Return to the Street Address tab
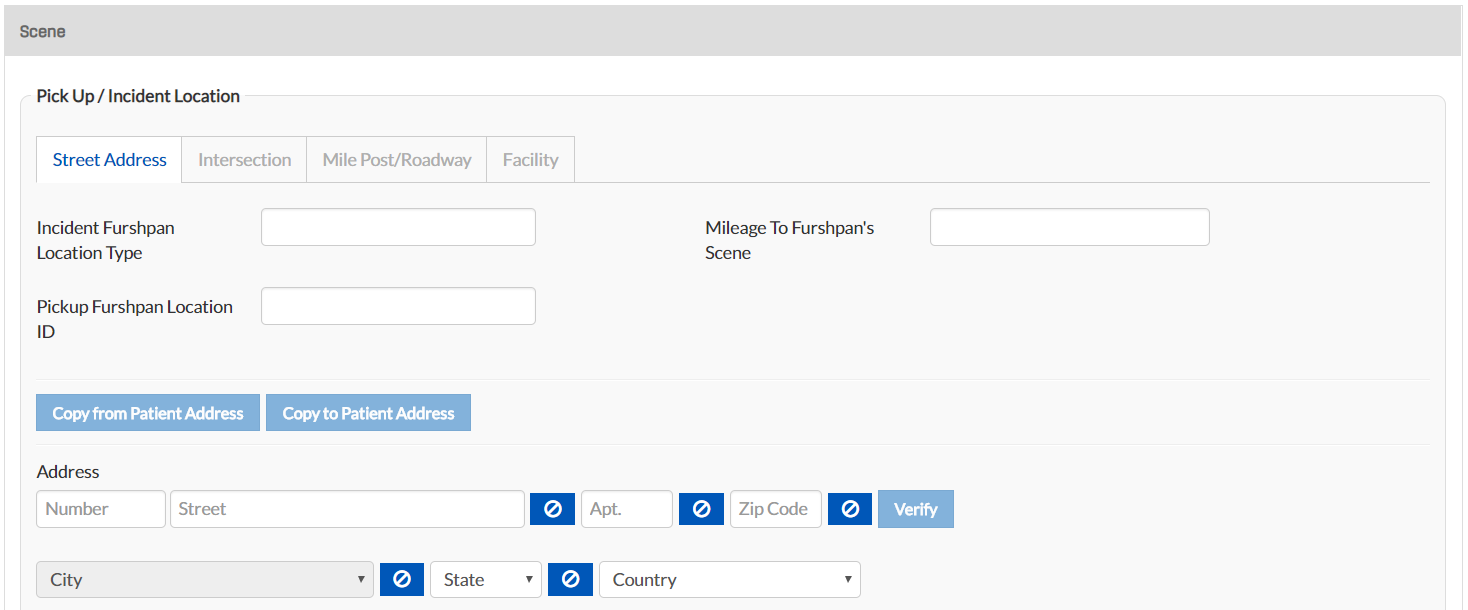The height and width of the screenshot is (610, 1468). point(108,159)
